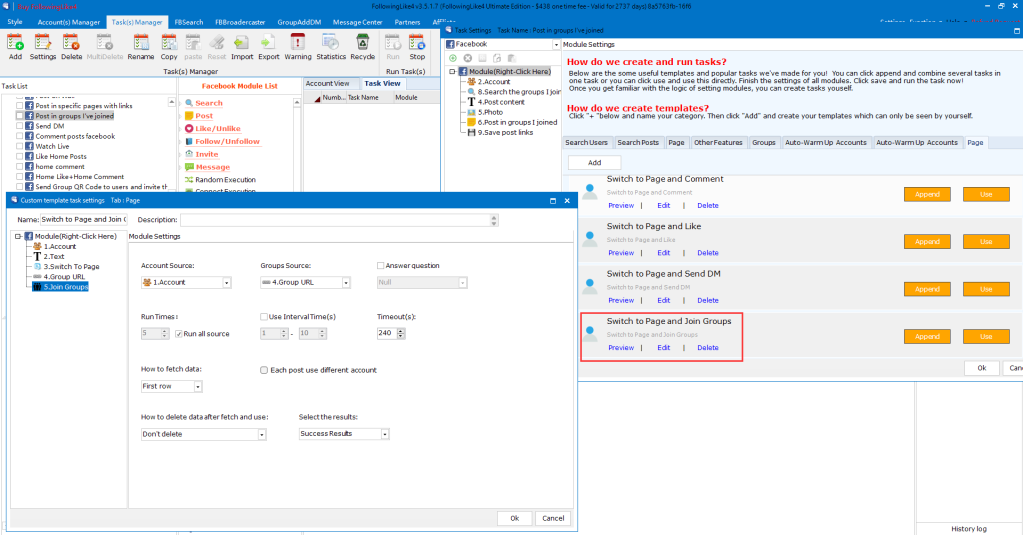Open the Facebook platform dropdown in Task Settings
The image size is (1023, 535).
click(x=556, y=44)
